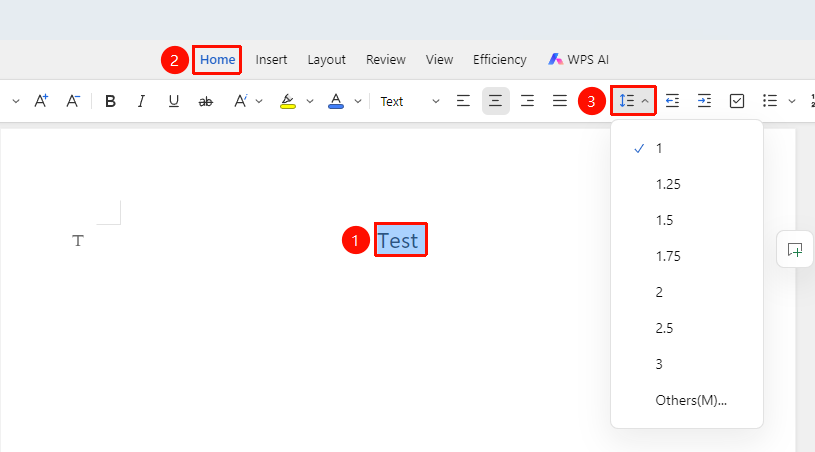Screen dimensions: 815x452
Task: Pick line spacing 1.75
Action: tap(687, 256)
